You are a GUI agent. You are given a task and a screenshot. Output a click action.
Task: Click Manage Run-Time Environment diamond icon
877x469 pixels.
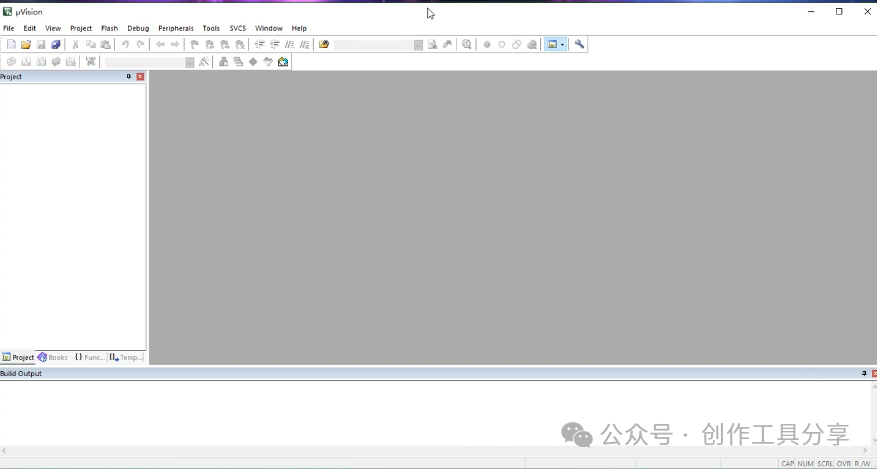pyautogui.click(x=253, y=61)
